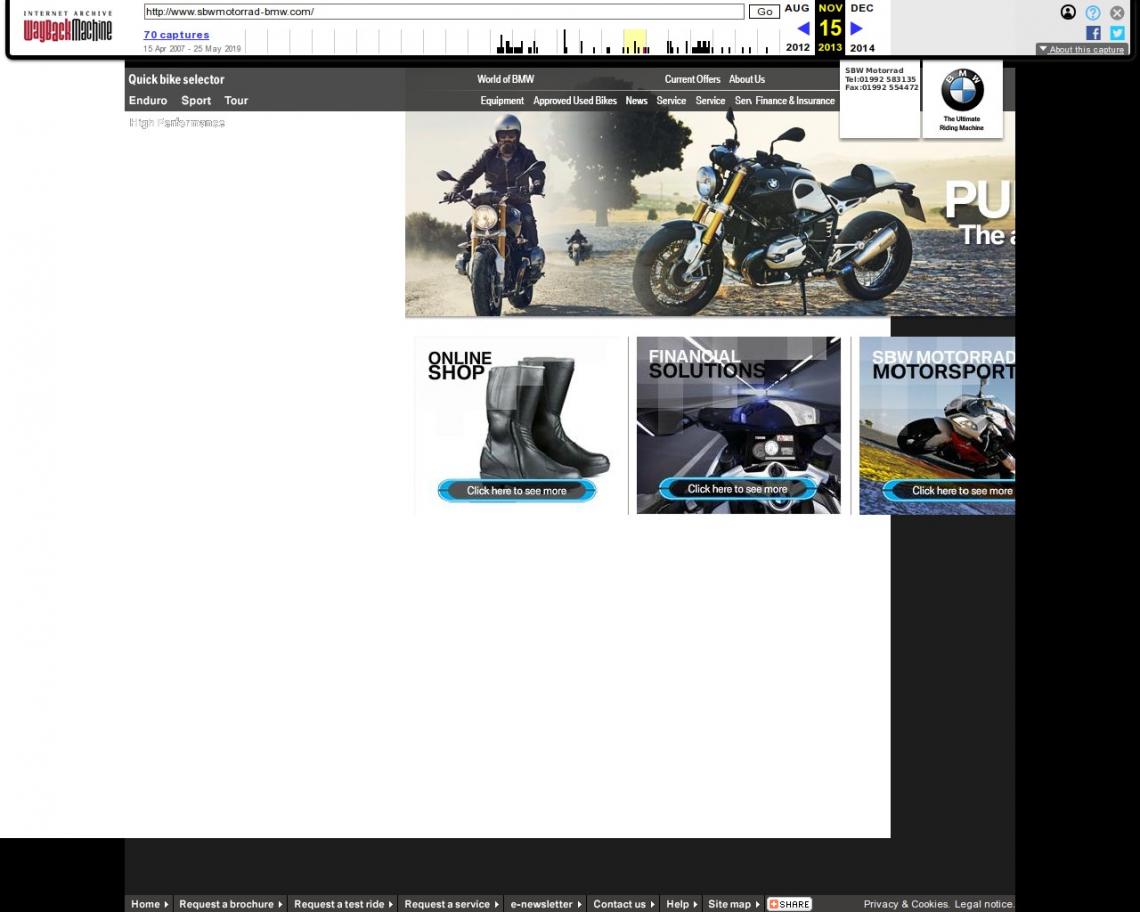
Task: Open the News menu item
Action: point(636,100)
